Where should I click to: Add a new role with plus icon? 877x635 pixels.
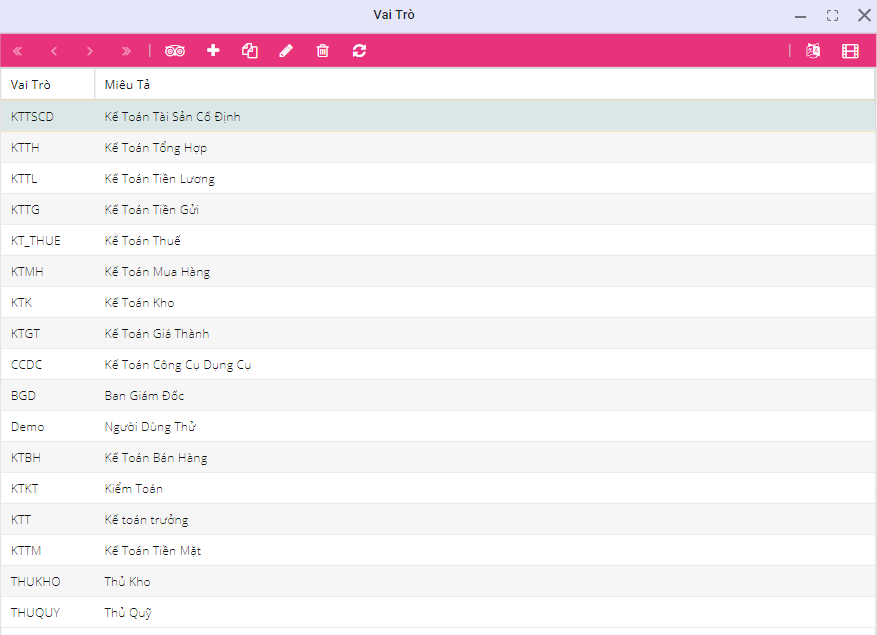213,51
